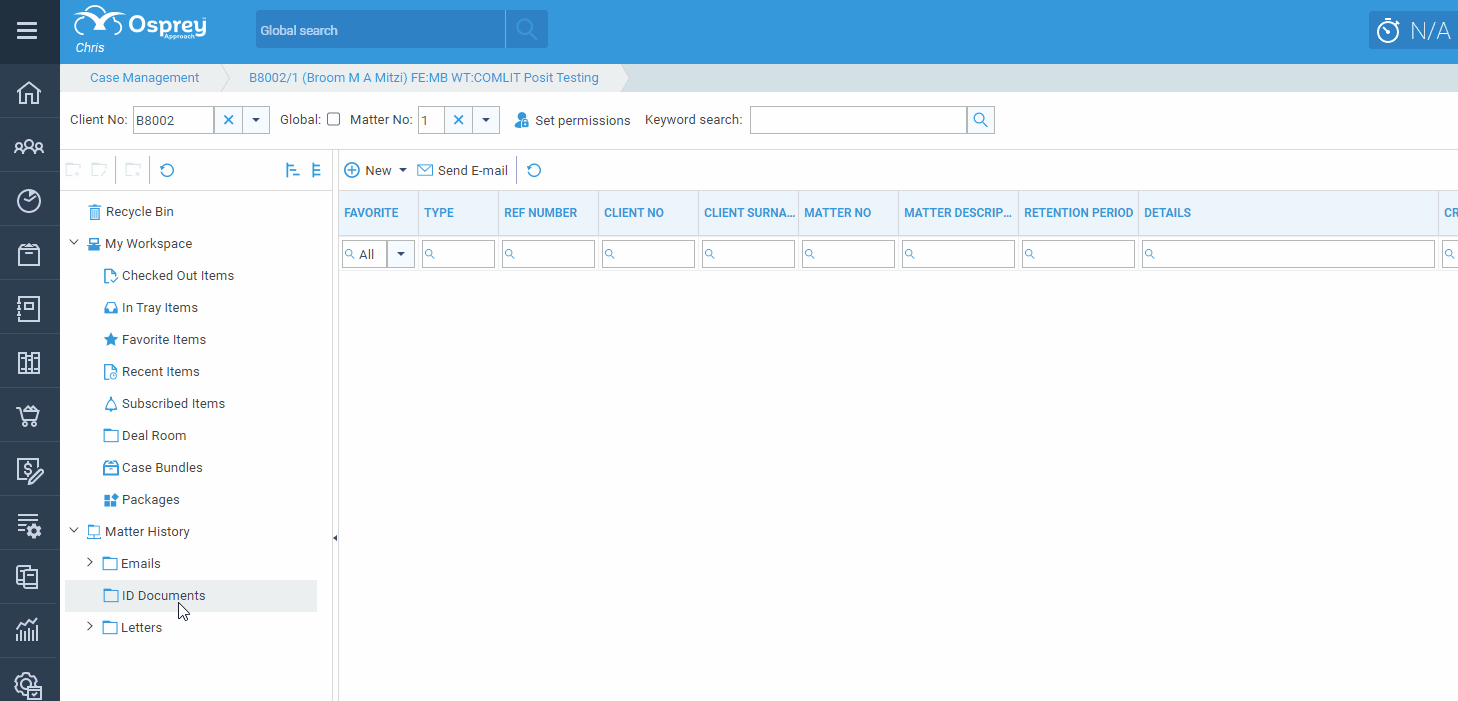The image size is (1458, 701).
Task: Open the Deal Room folder
Action: tap(145, 435)
